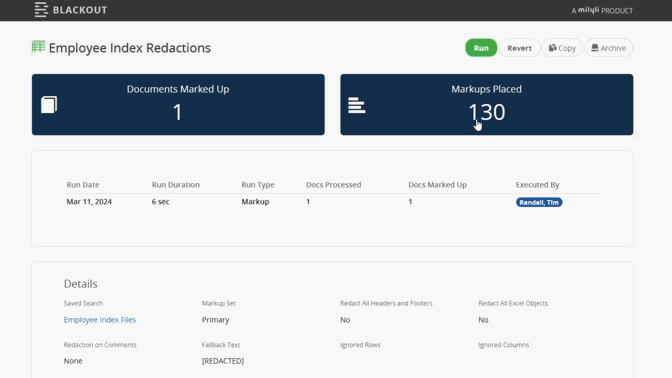Click the No value under Redact All Headers and Footers

(x=345, y=320)
